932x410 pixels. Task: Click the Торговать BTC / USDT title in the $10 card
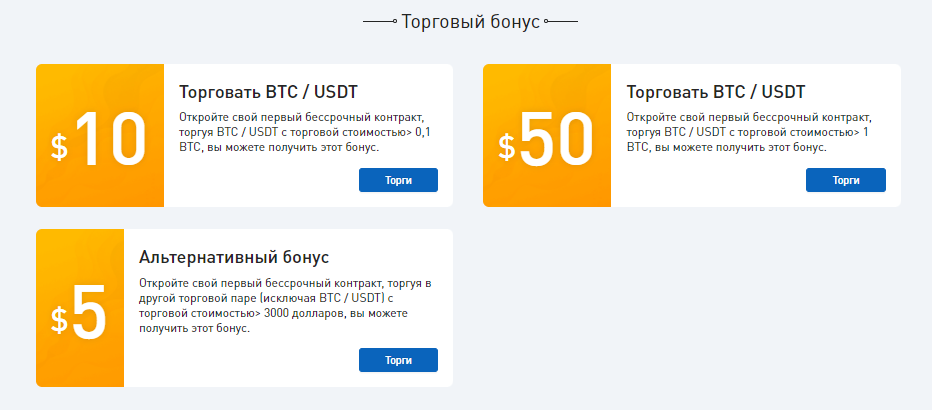point(268,92)
